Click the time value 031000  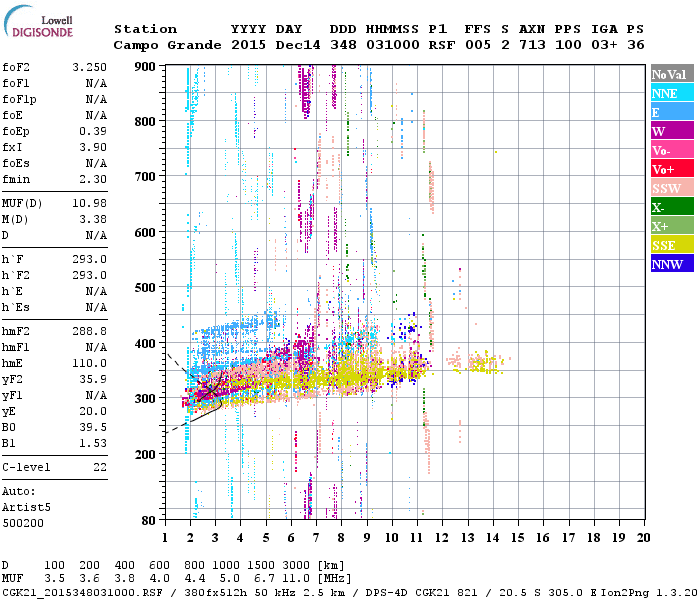[393, 45]
